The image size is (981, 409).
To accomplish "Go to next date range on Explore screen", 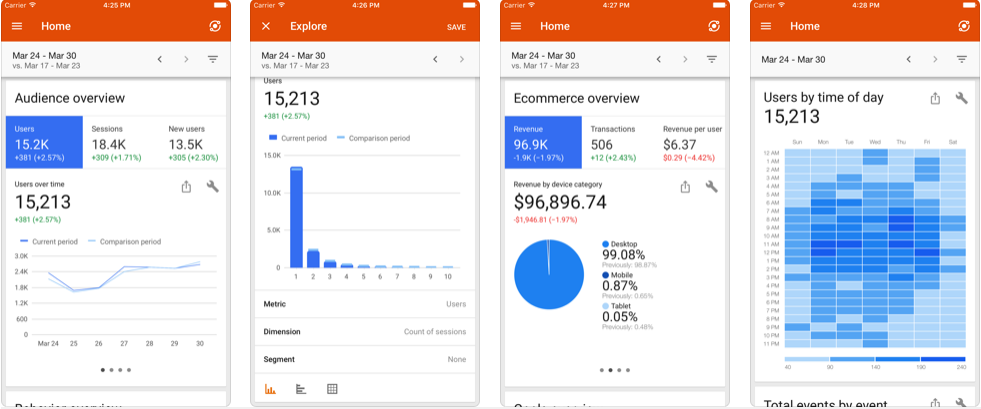I will tap(462, 59).
